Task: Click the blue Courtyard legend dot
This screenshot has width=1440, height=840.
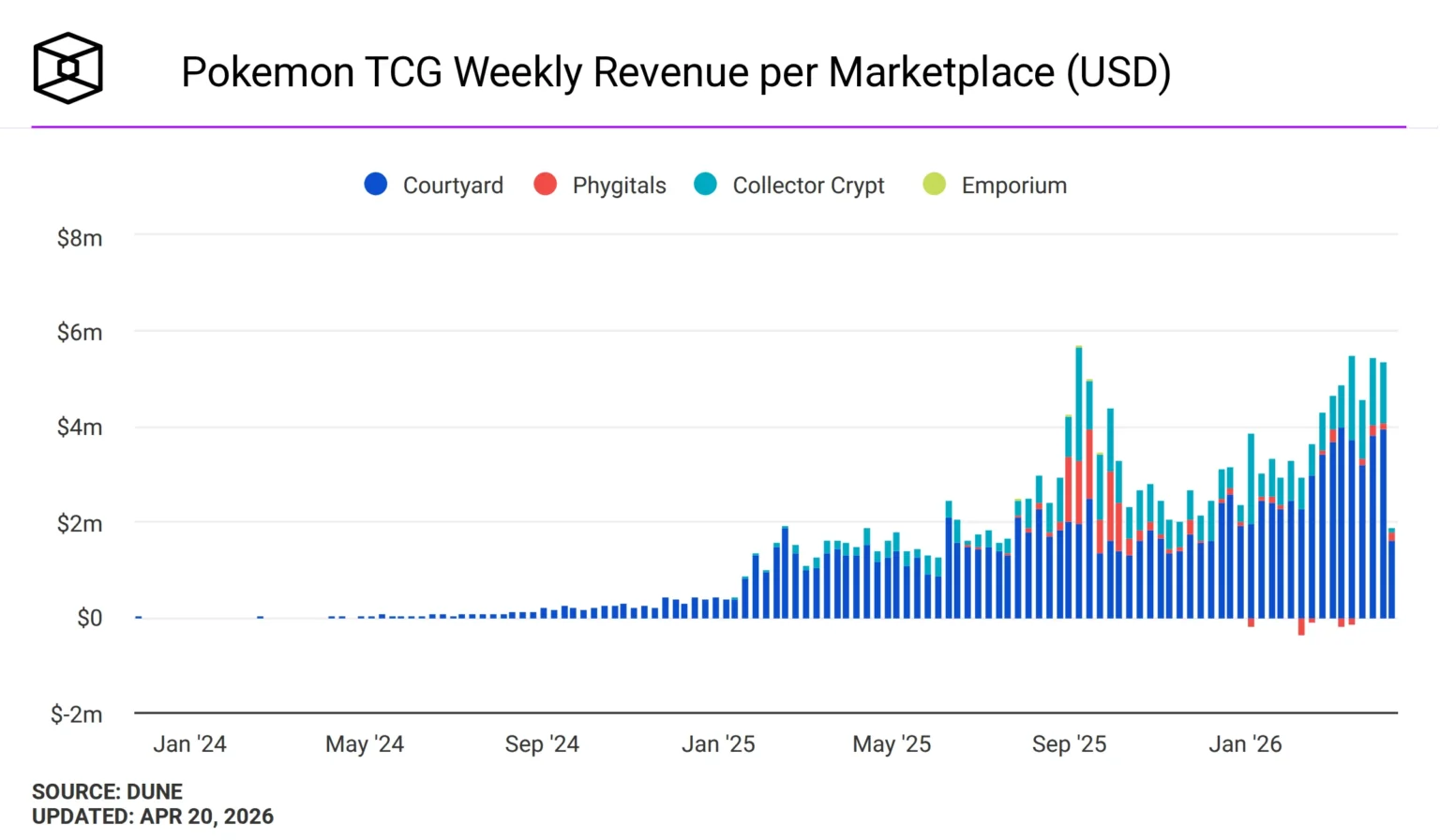Action: (x=376, y=185)
